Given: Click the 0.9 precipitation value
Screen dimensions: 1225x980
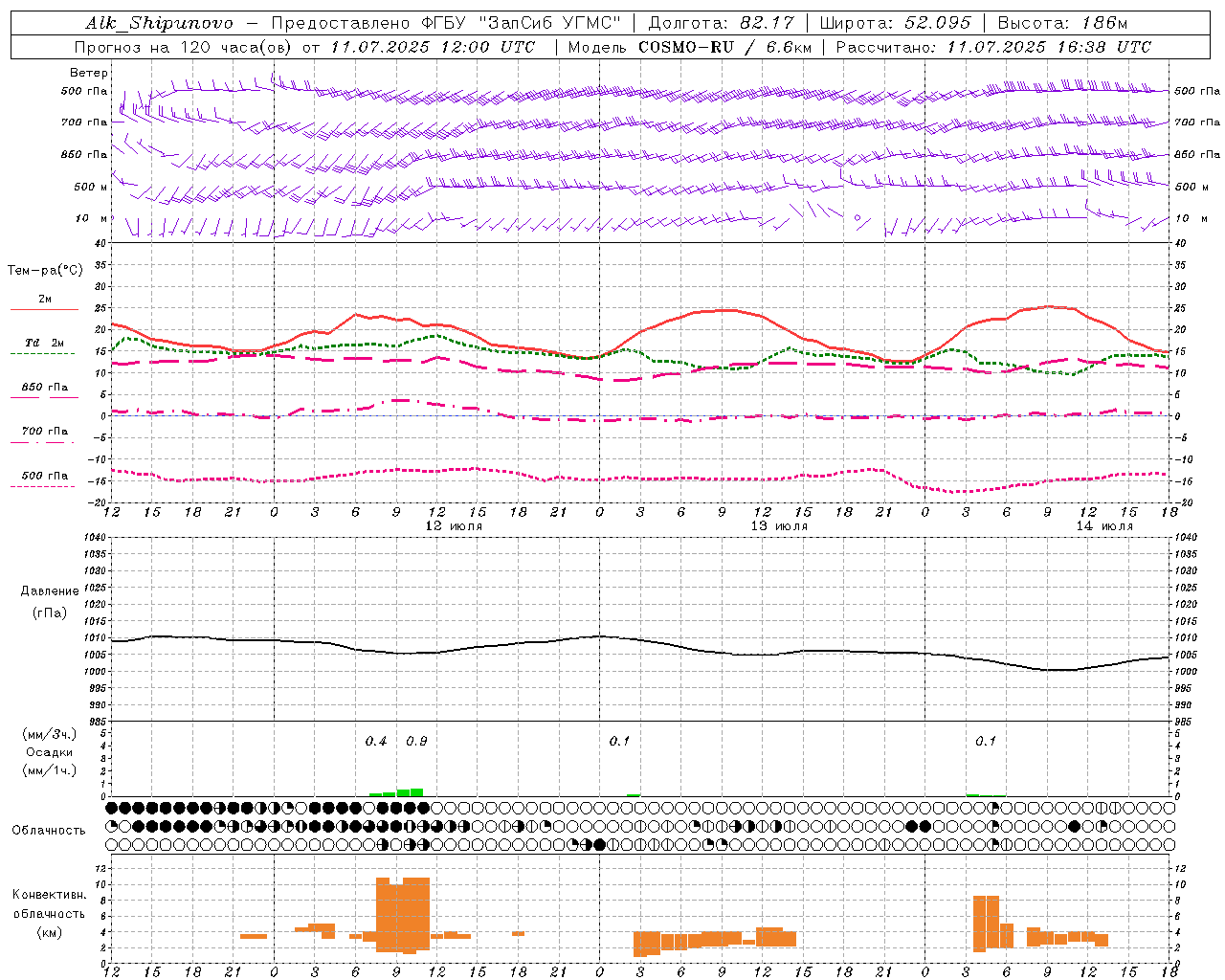Looking at the screenshot, I should pos(416,742).
